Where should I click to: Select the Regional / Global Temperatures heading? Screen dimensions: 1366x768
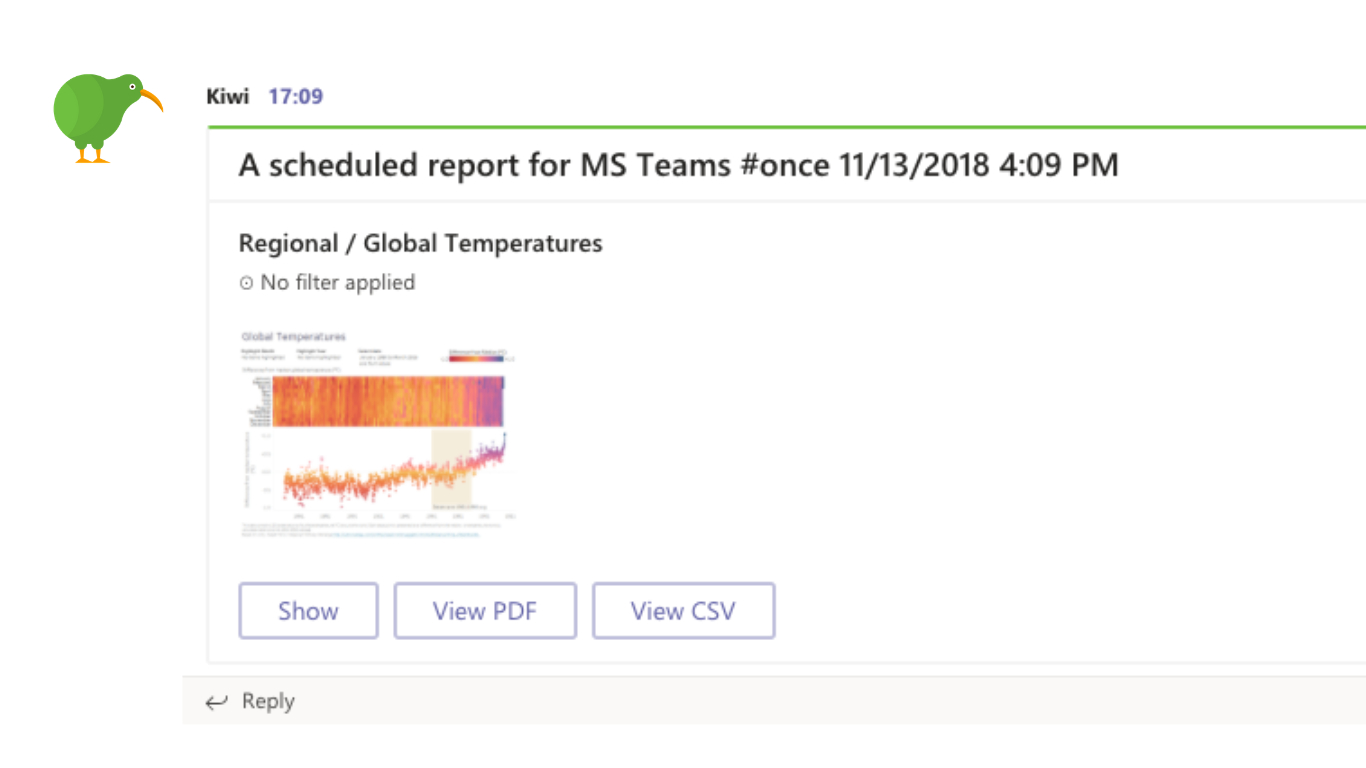(420, 243)
